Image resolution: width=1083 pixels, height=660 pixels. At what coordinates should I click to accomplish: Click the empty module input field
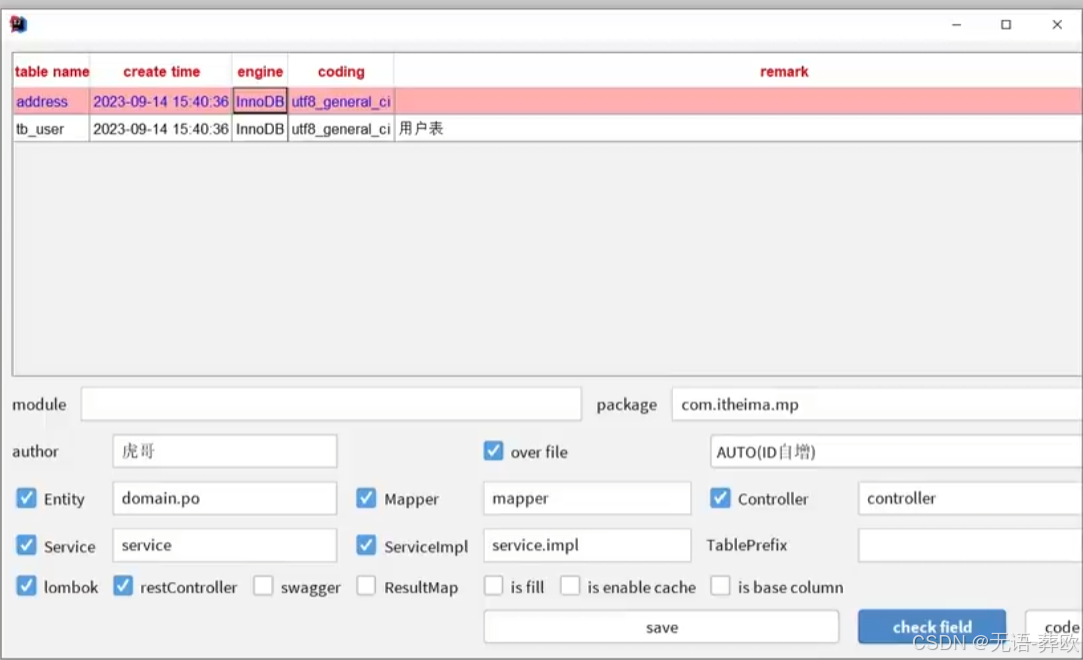click(x=330, y=404)
